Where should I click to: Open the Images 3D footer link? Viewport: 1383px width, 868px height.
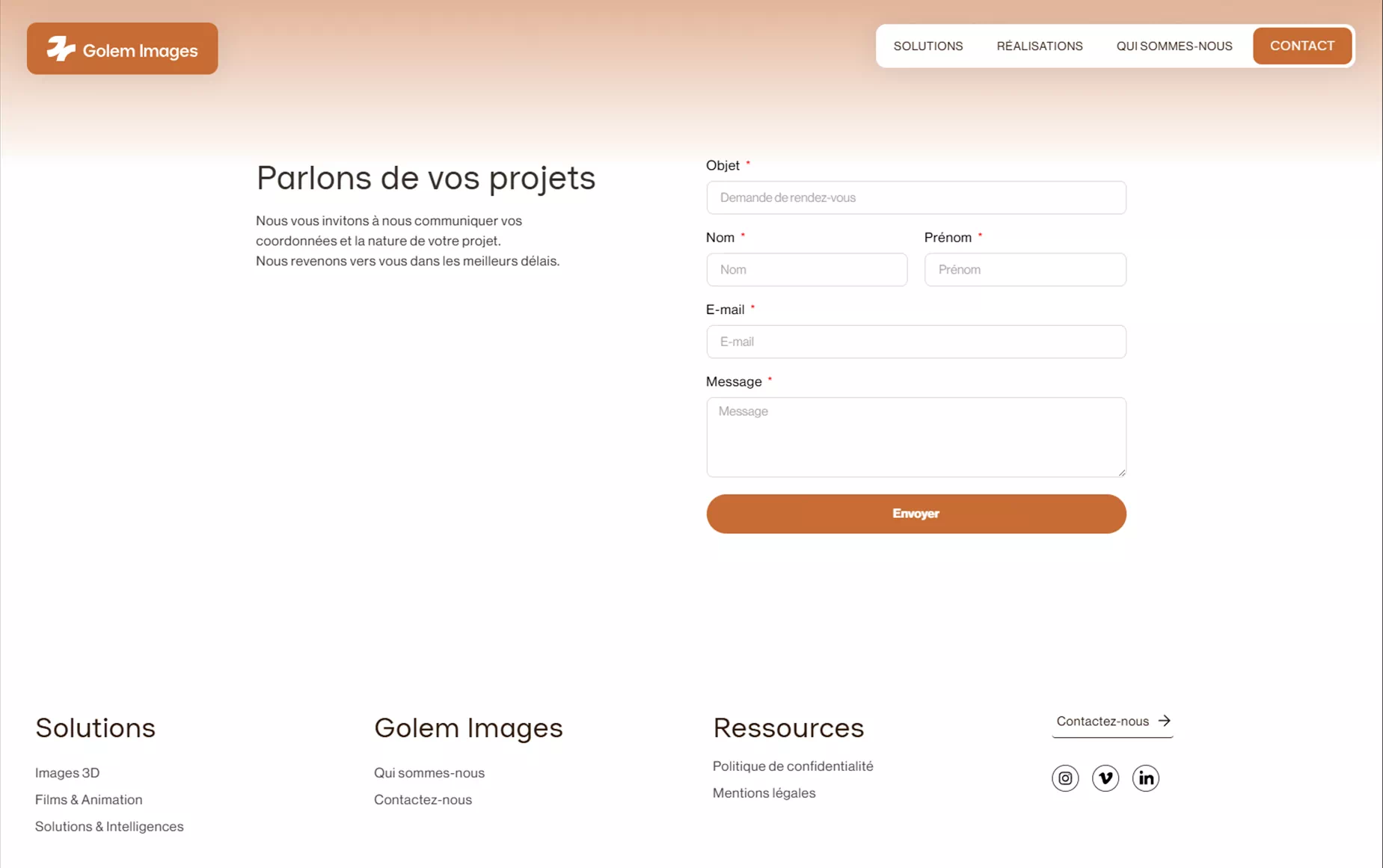click(x=67, y=773)
